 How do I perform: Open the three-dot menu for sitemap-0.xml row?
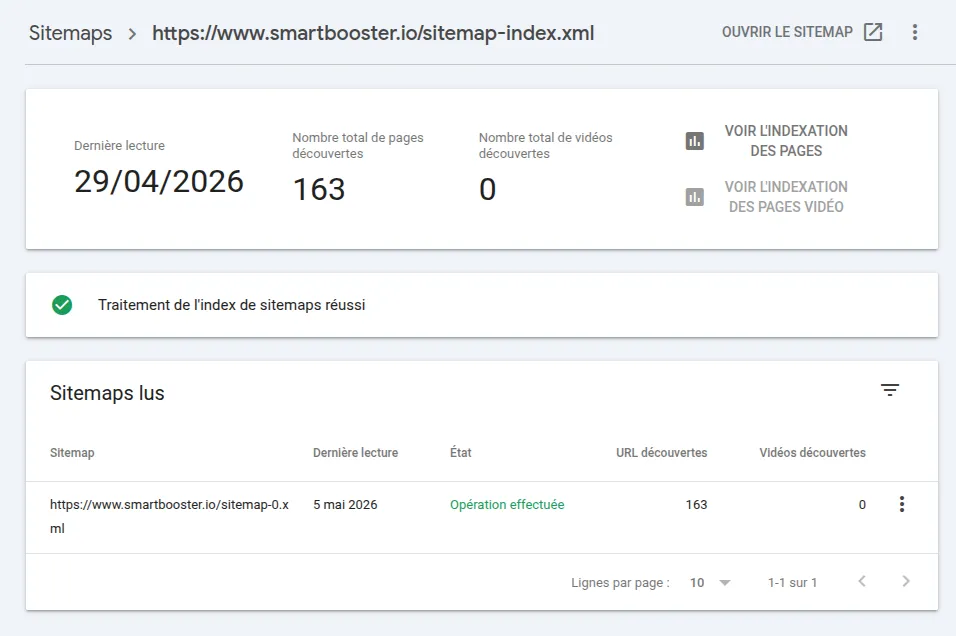coord(902,504)
